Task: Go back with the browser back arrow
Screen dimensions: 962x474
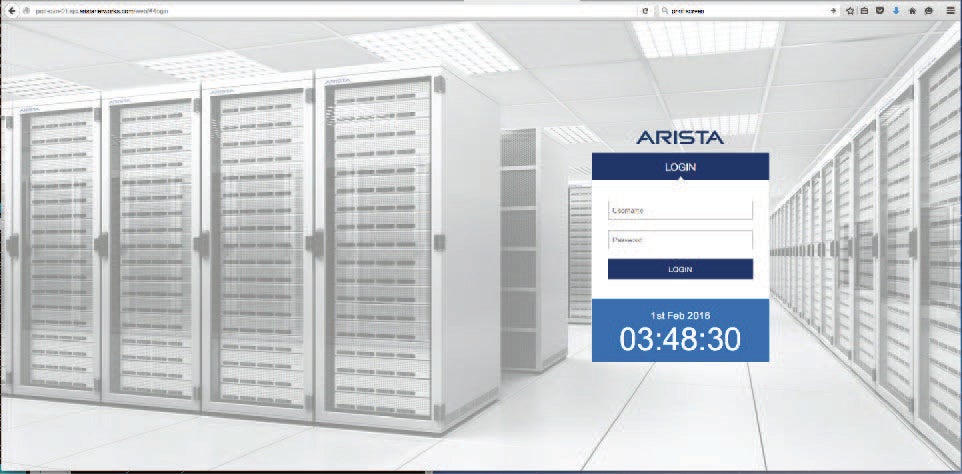Action: click(x=11, y=10)
